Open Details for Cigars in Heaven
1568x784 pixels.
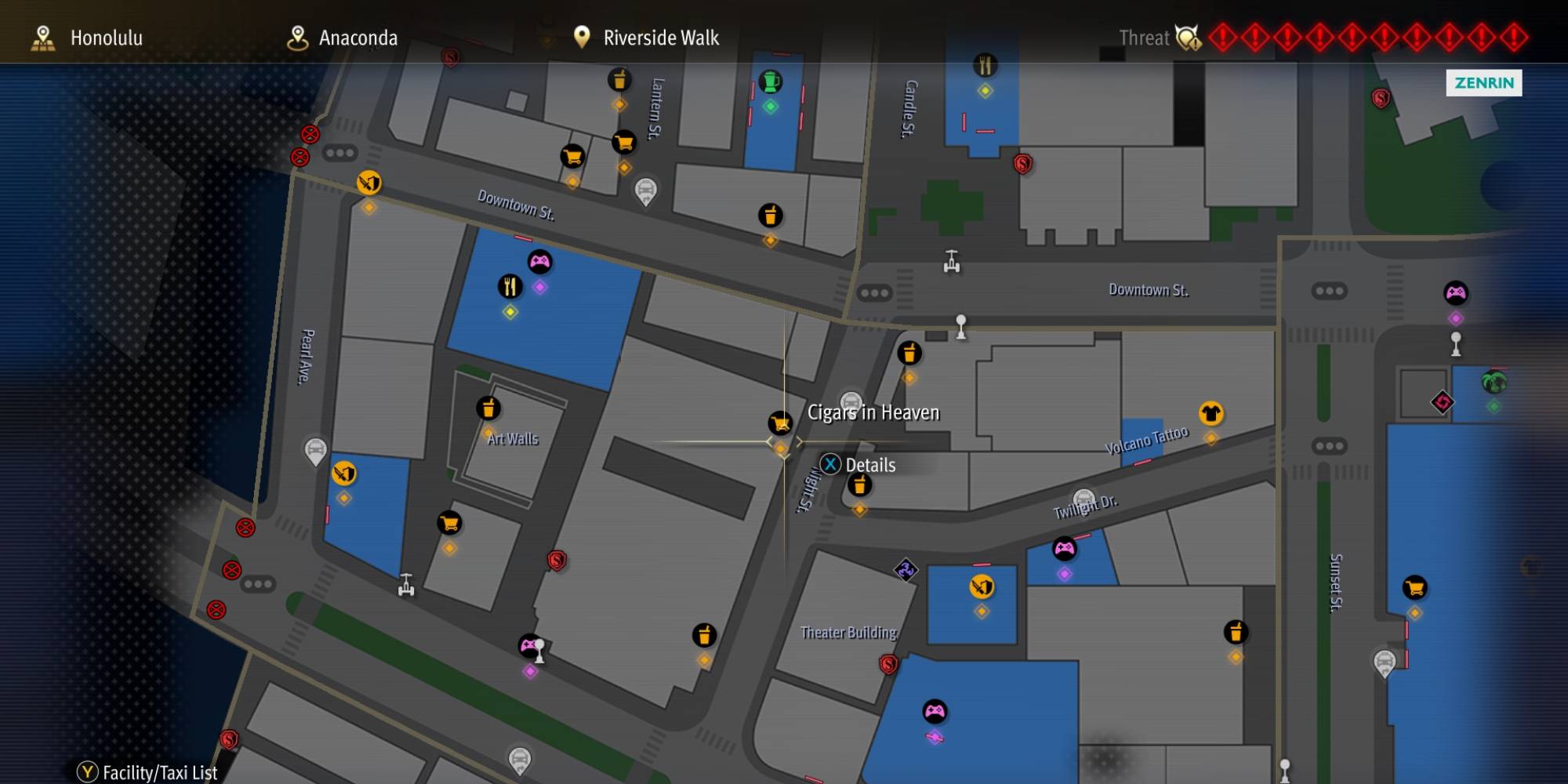[858, 465]
